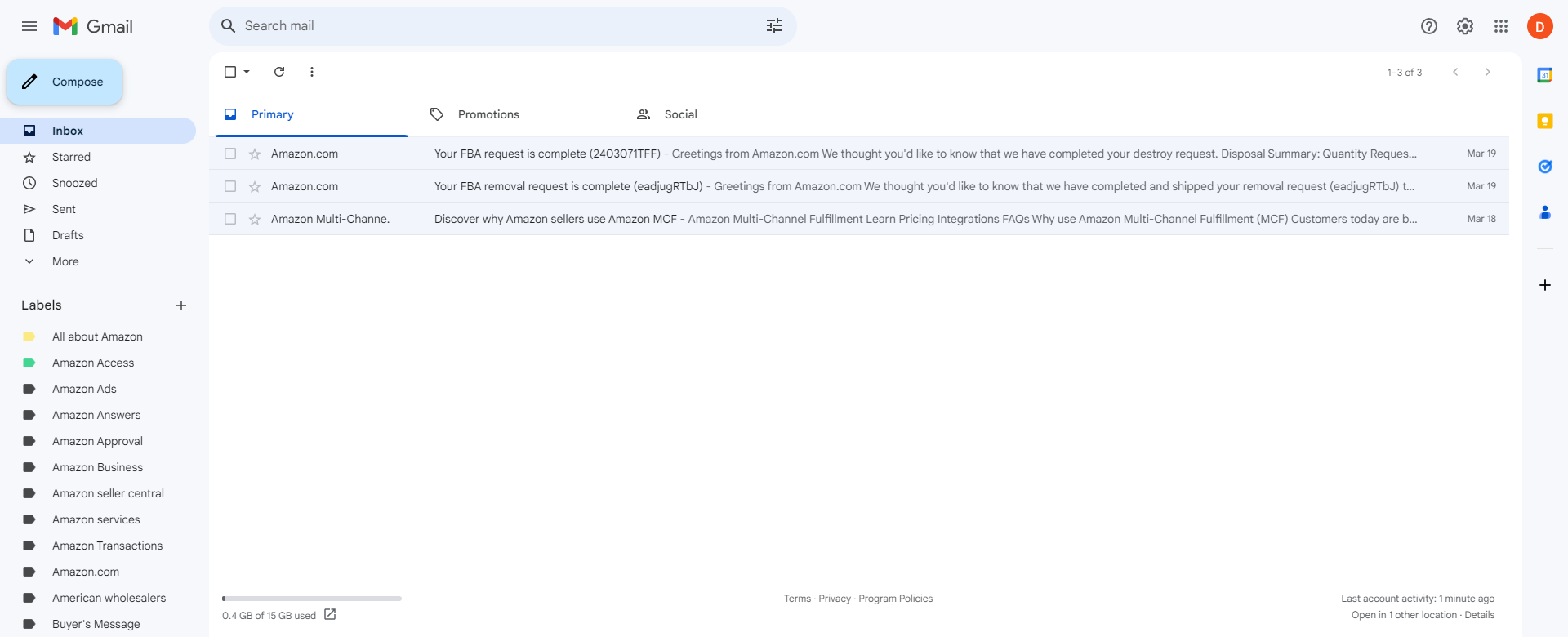The width and height of the screenshot is (1568, 637).
Task: Open the Program Policies link
Action: click(896, 599)
